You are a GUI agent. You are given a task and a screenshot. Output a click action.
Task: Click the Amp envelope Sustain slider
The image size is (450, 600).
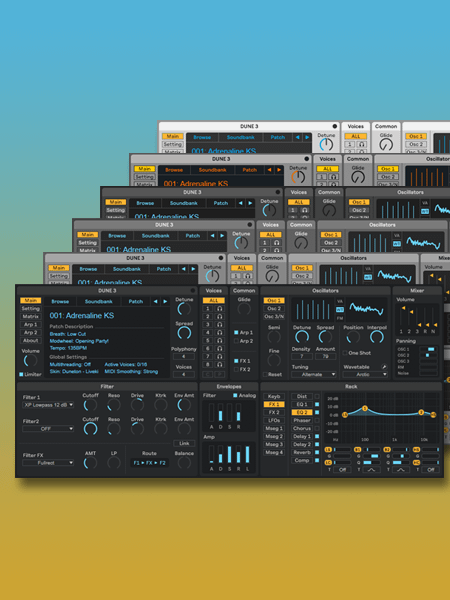[230, 454]
